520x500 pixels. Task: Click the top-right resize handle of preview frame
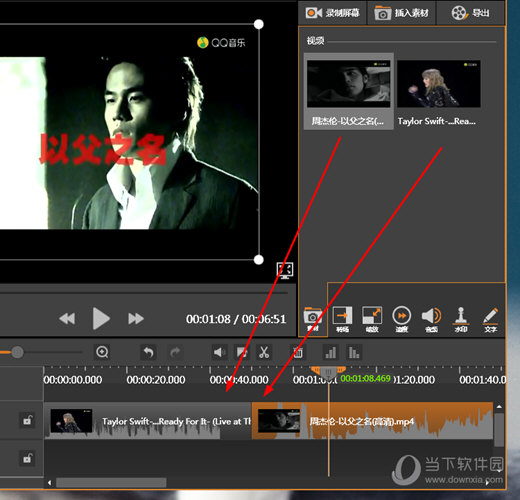[259, 24]
